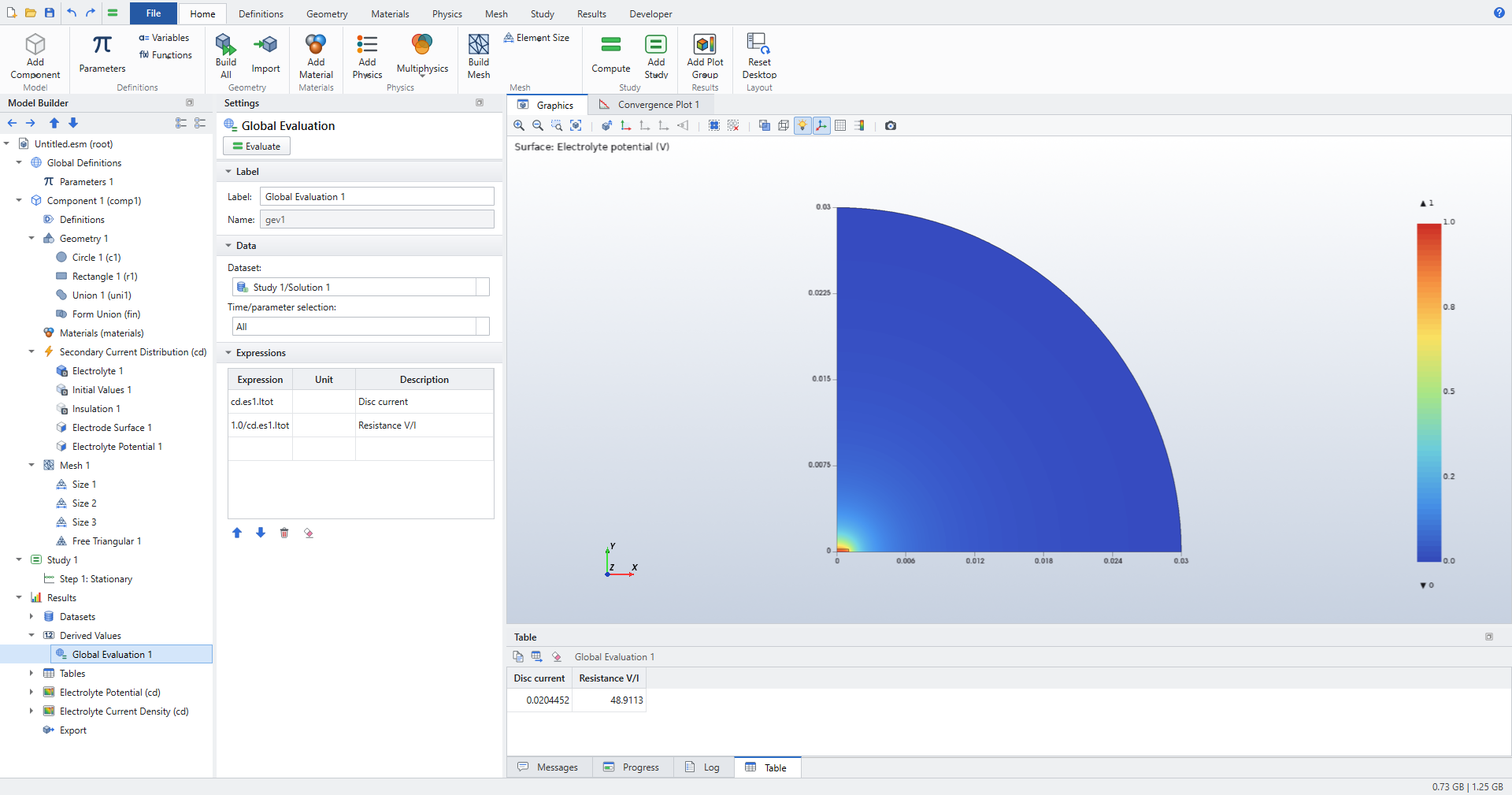Click the rainbow color legend bar
1512x795 pixels.
[x=1429, y=392]
